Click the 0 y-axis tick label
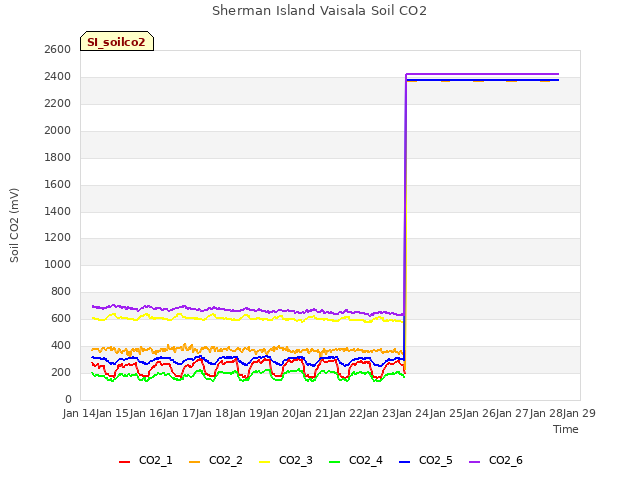The width and height of the screenshot is (640, 480). coord(68,400)
